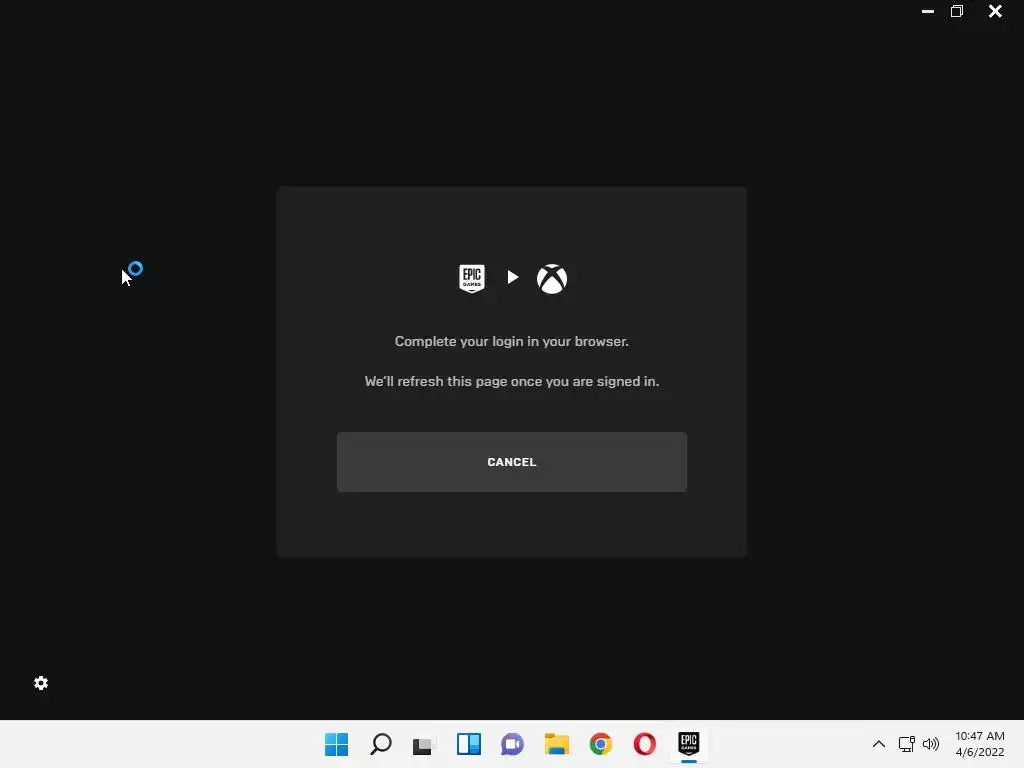Click the Xbox logo in the dialog

[x=552, y=279]
